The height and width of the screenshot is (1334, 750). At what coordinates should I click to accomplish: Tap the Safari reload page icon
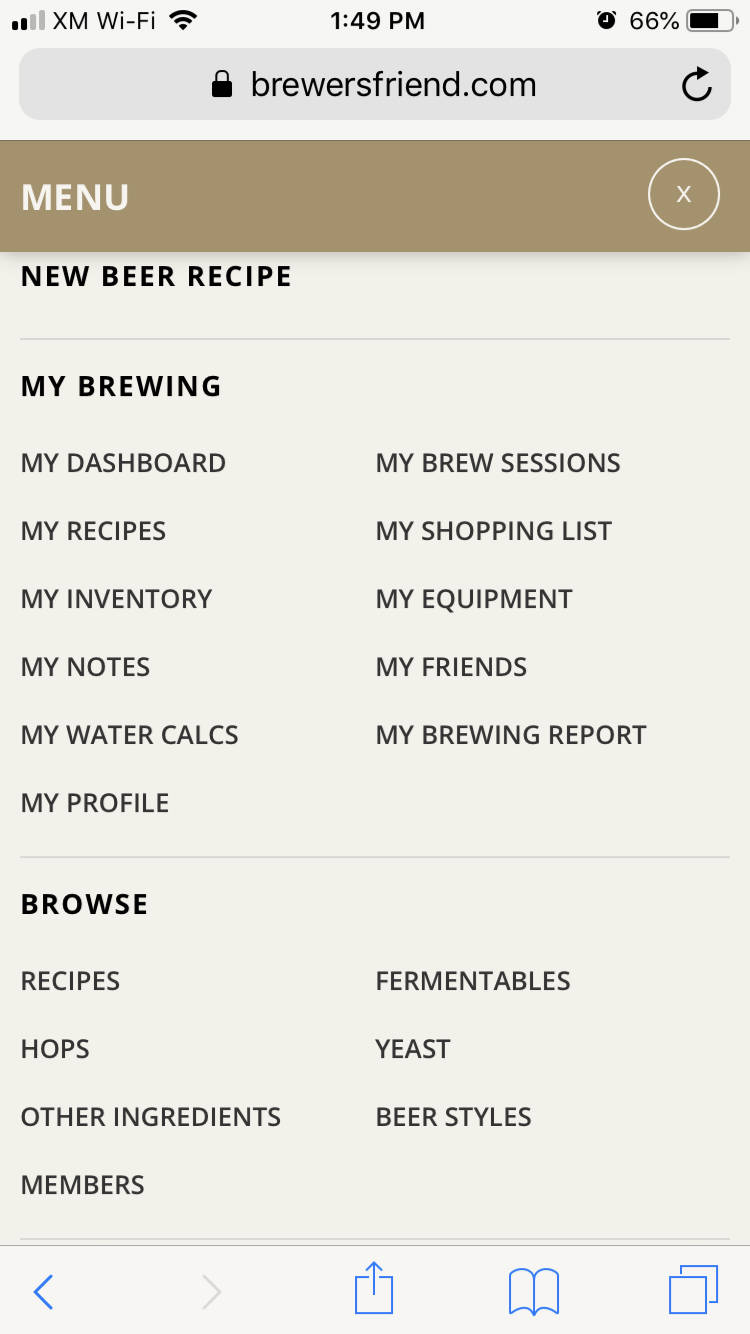(697, 85)
